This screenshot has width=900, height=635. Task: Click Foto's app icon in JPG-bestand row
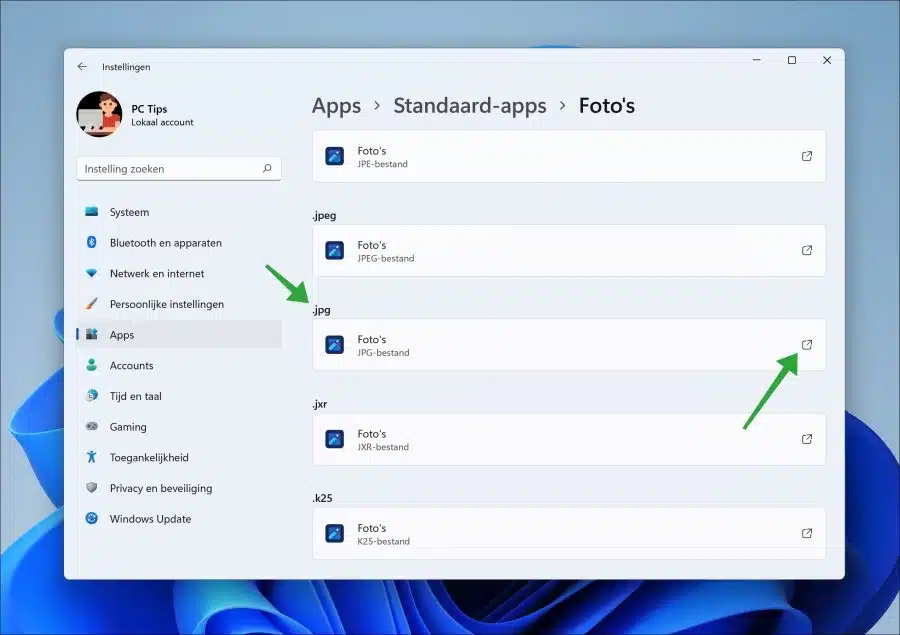coord(335,344)
